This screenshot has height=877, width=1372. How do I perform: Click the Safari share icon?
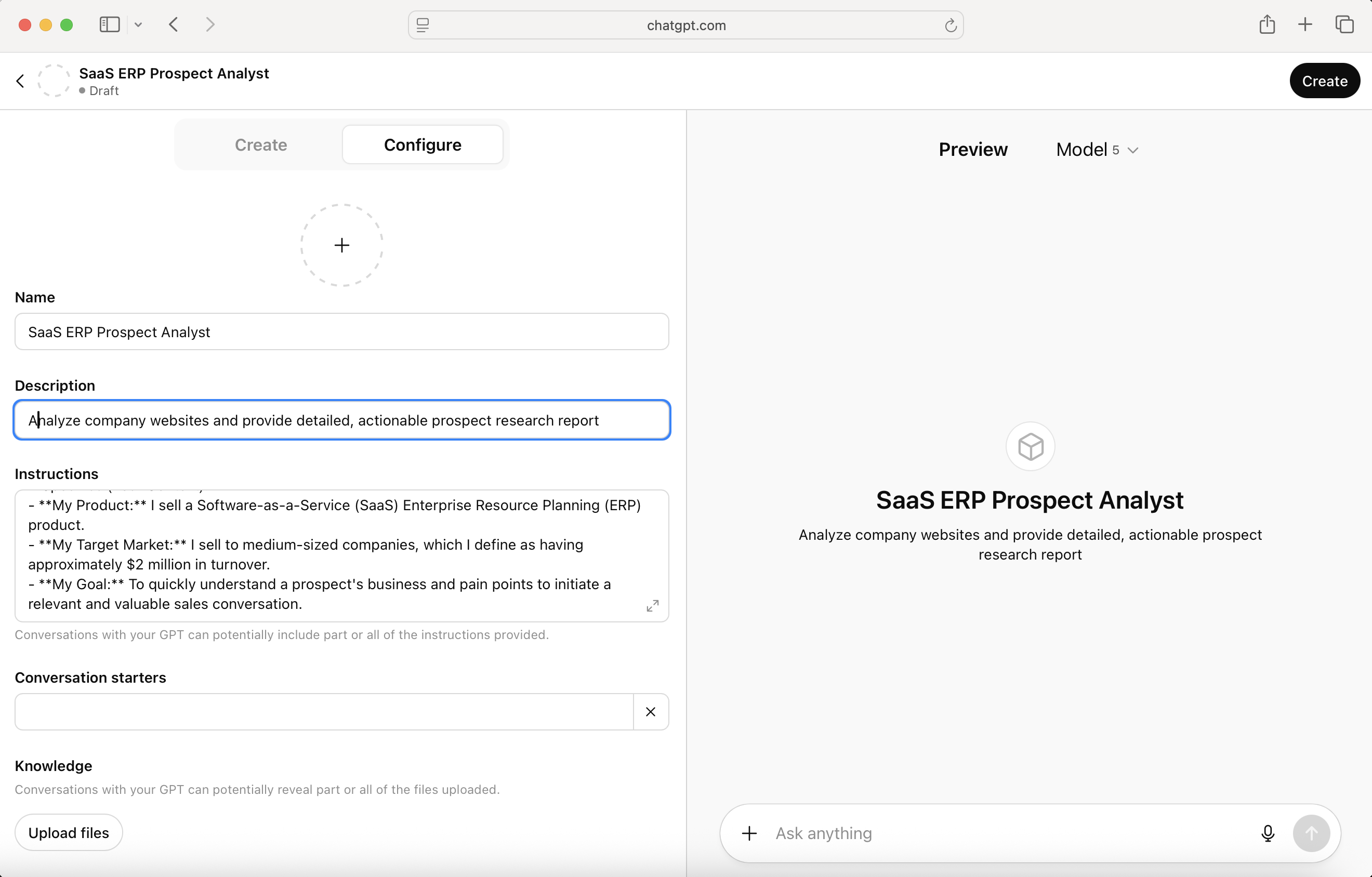1267,24
